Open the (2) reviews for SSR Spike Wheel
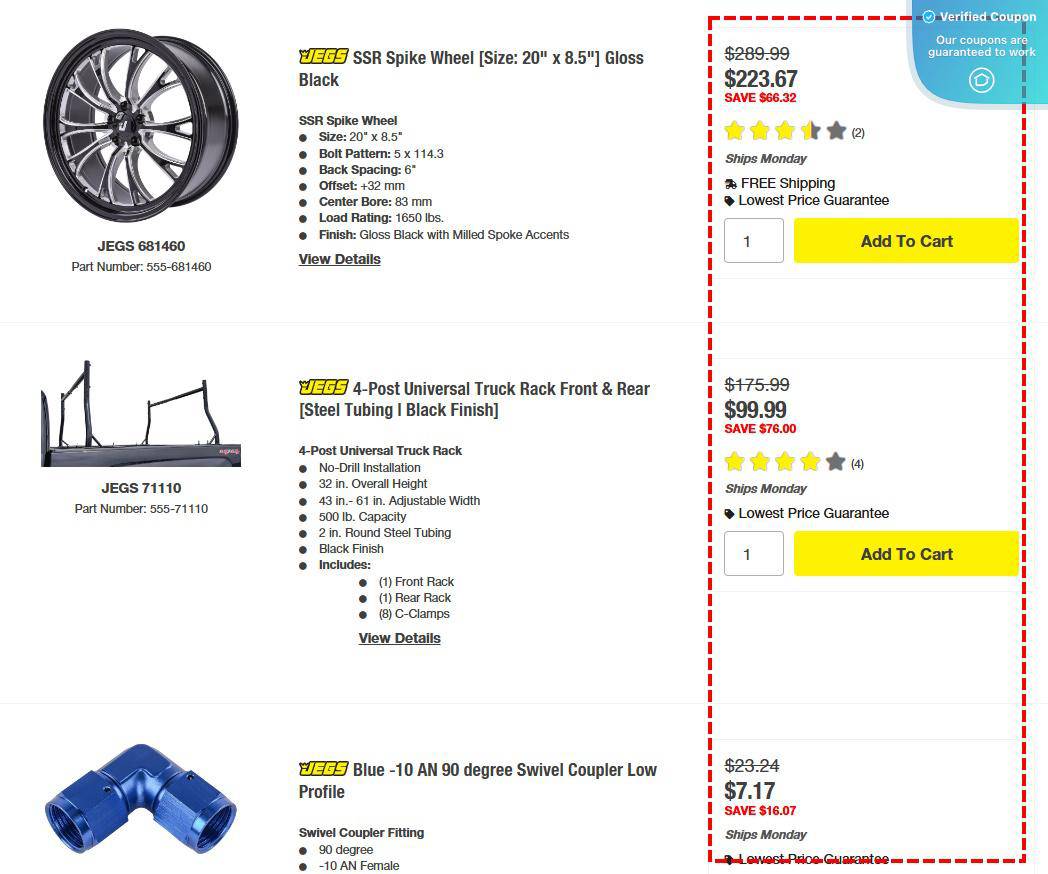The height and width of the screenshot is (874, 1048). [857, 131]
